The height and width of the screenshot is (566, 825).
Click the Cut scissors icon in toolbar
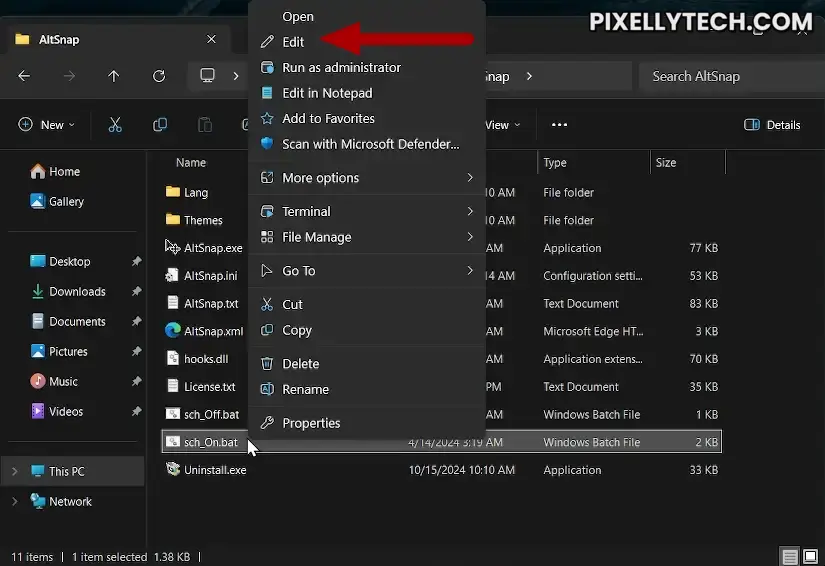[115, 125]
